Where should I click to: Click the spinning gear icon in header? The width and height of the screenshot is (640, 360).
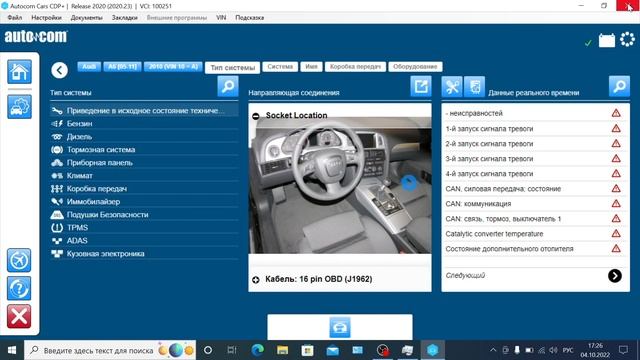[627, 40]
